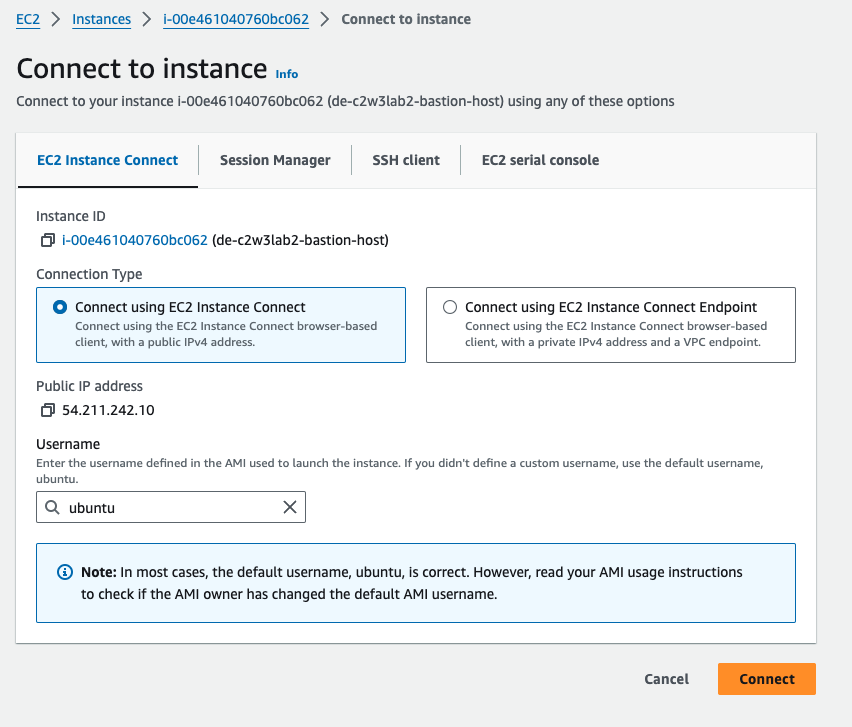Go to Instances via breadcrumb link
This screenshot has width=852, height=727.
point(101,19)
